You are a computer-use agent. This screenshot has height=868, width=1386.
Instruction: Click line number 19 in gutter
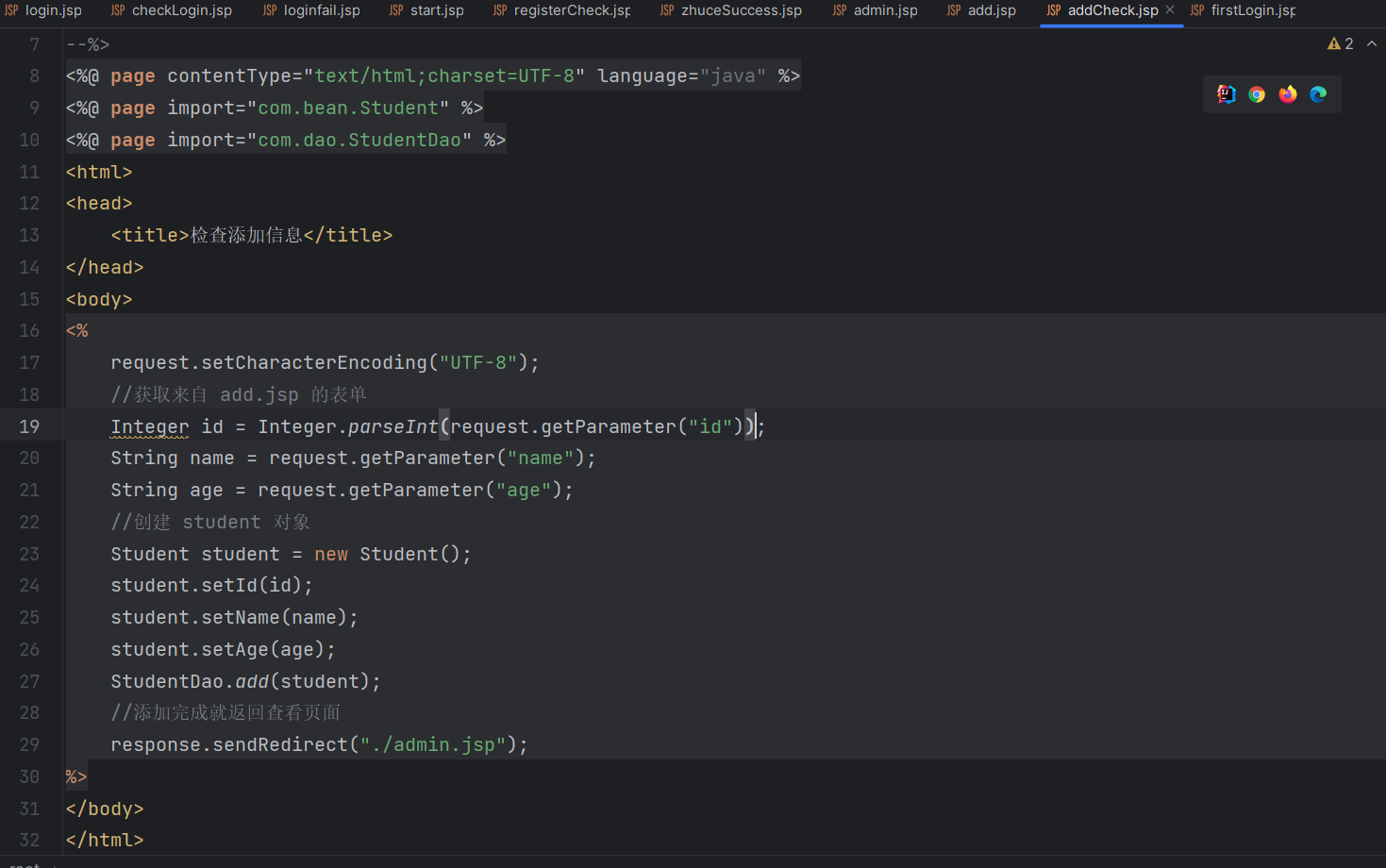[x=29, y=426]
